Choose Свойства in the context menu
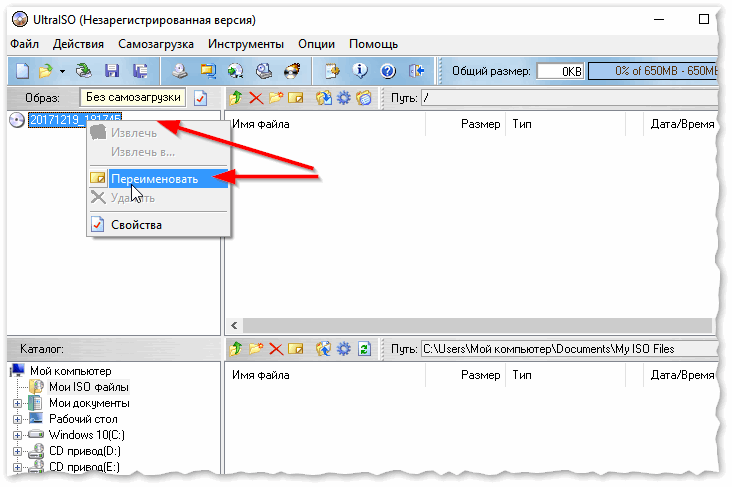 [x=159, y=225]
